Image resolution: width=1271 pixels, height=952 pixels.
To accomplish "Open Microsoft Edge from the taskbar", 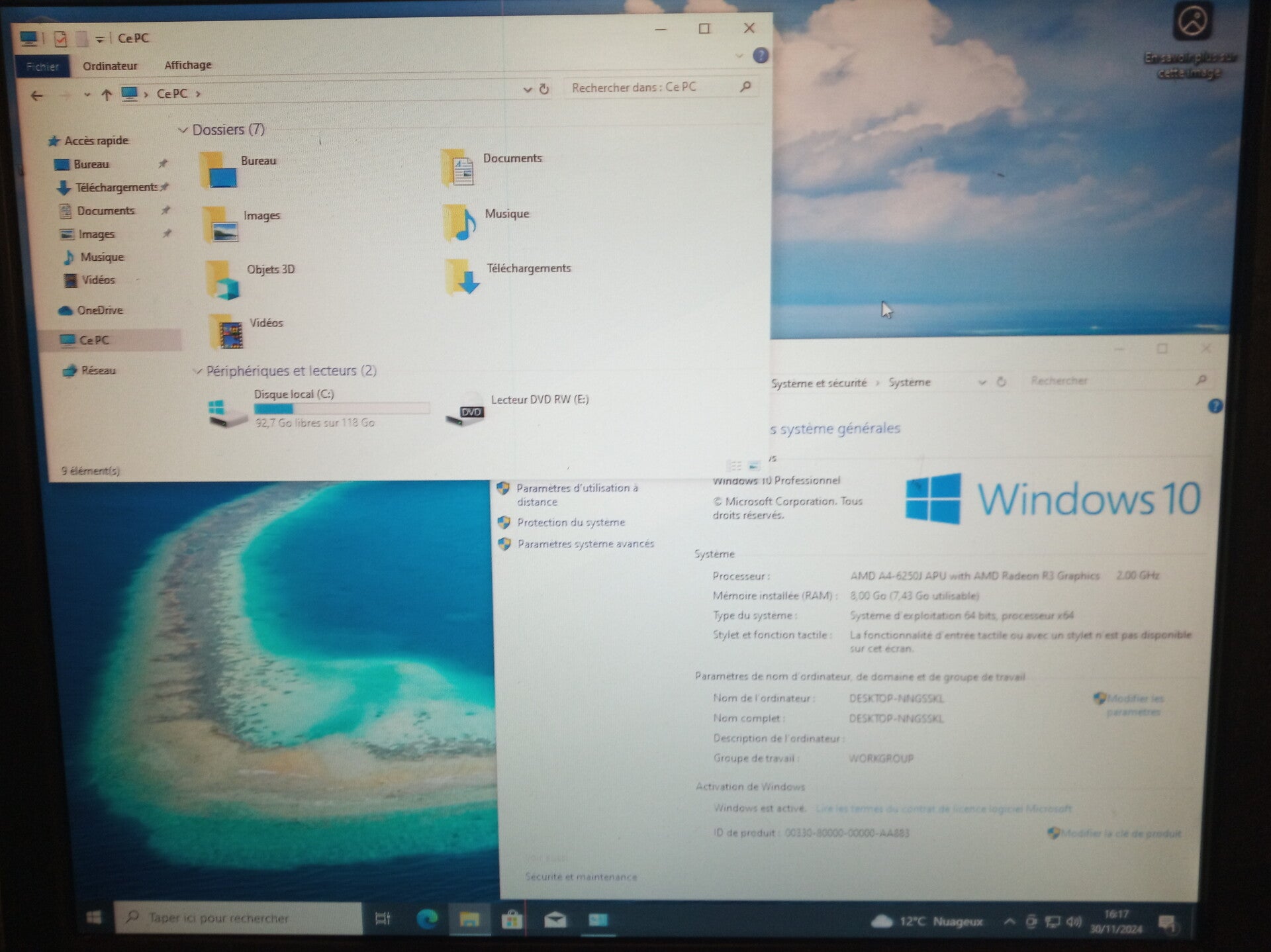I will coord(427,919).
